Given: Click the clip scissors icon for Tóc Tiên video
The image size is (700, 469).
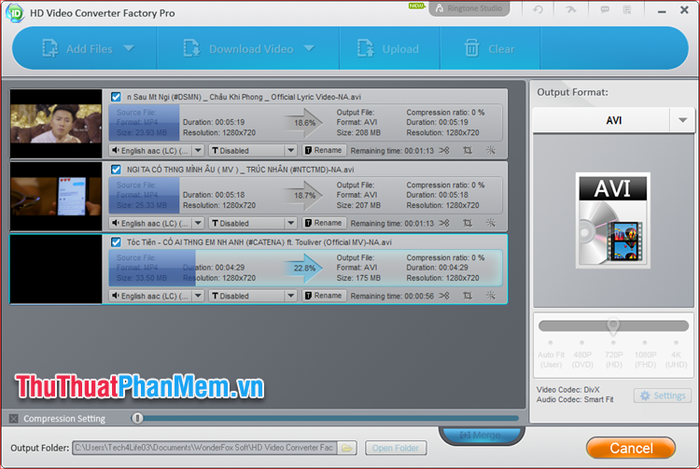Looking at the screenshot, I should pos(444,296).
